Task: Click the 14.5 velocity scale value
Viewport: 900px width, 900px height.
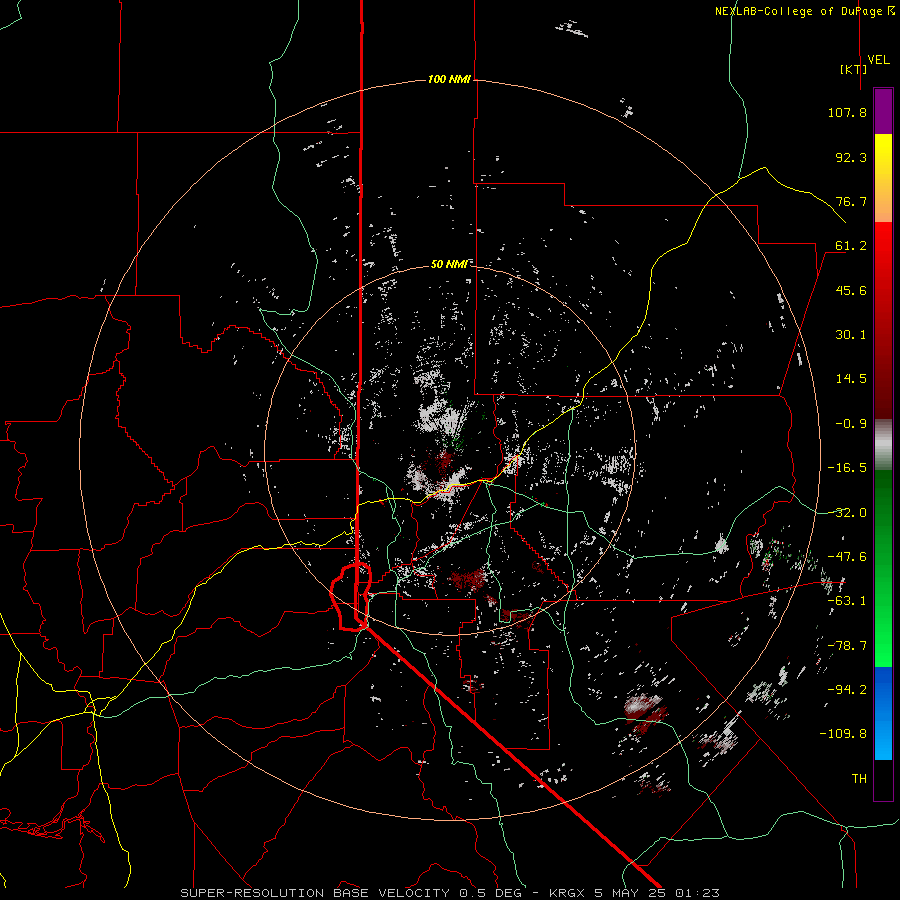Action: (x=851, y=379)
